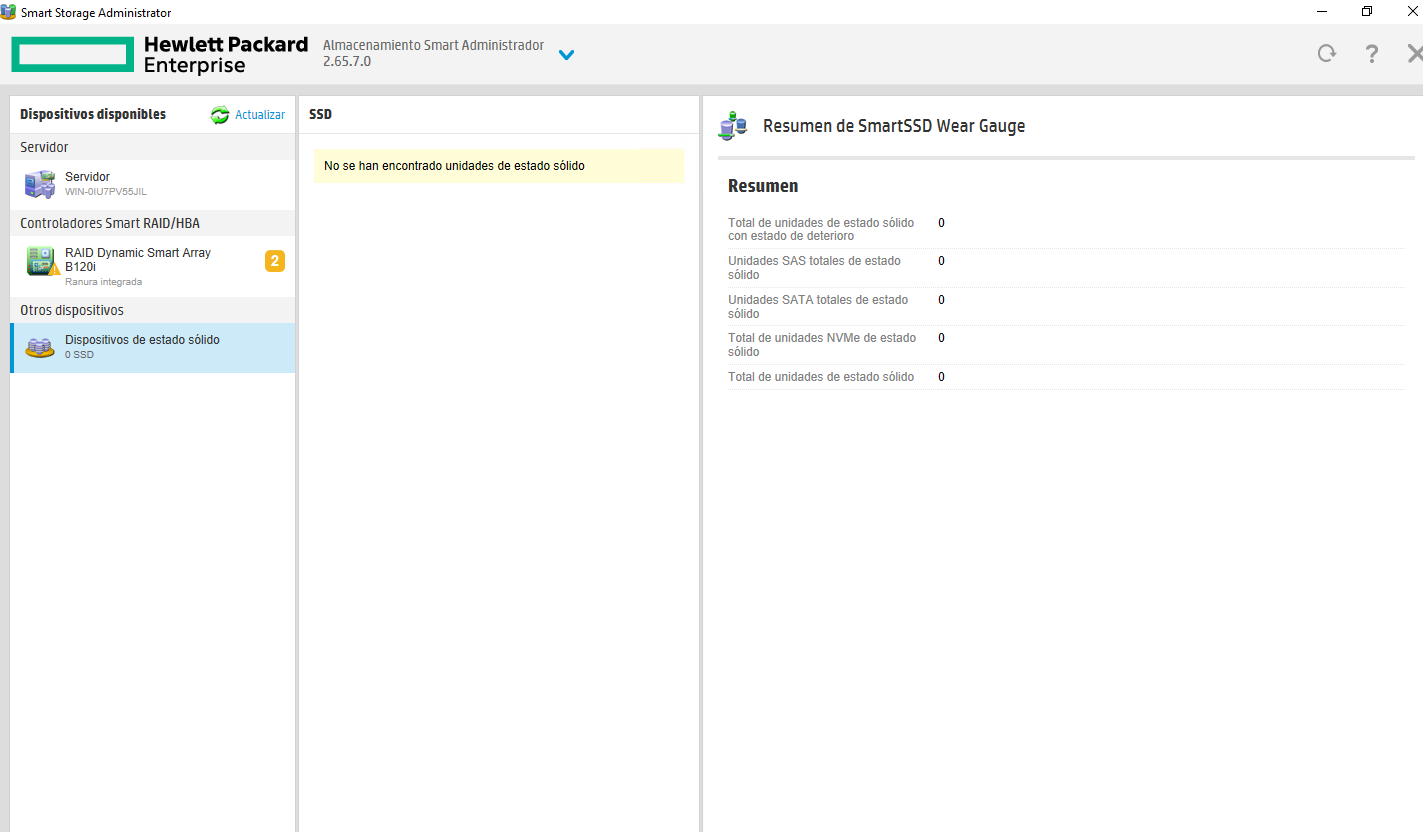
Task: Close the application with header X icon
Action: (1414, 54)
